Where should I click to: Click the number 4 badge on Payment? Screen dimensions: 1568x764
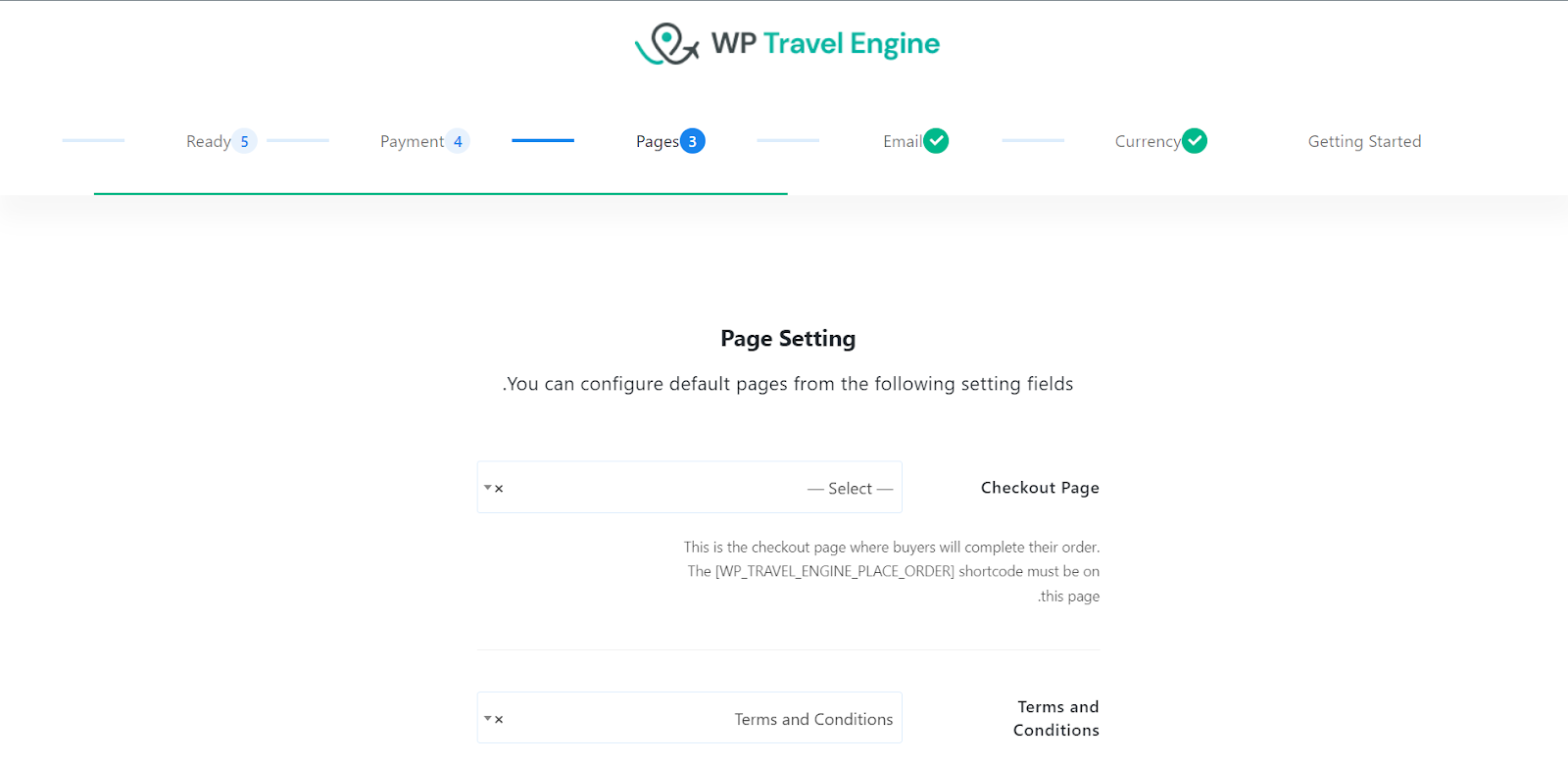tap(458, 141)
